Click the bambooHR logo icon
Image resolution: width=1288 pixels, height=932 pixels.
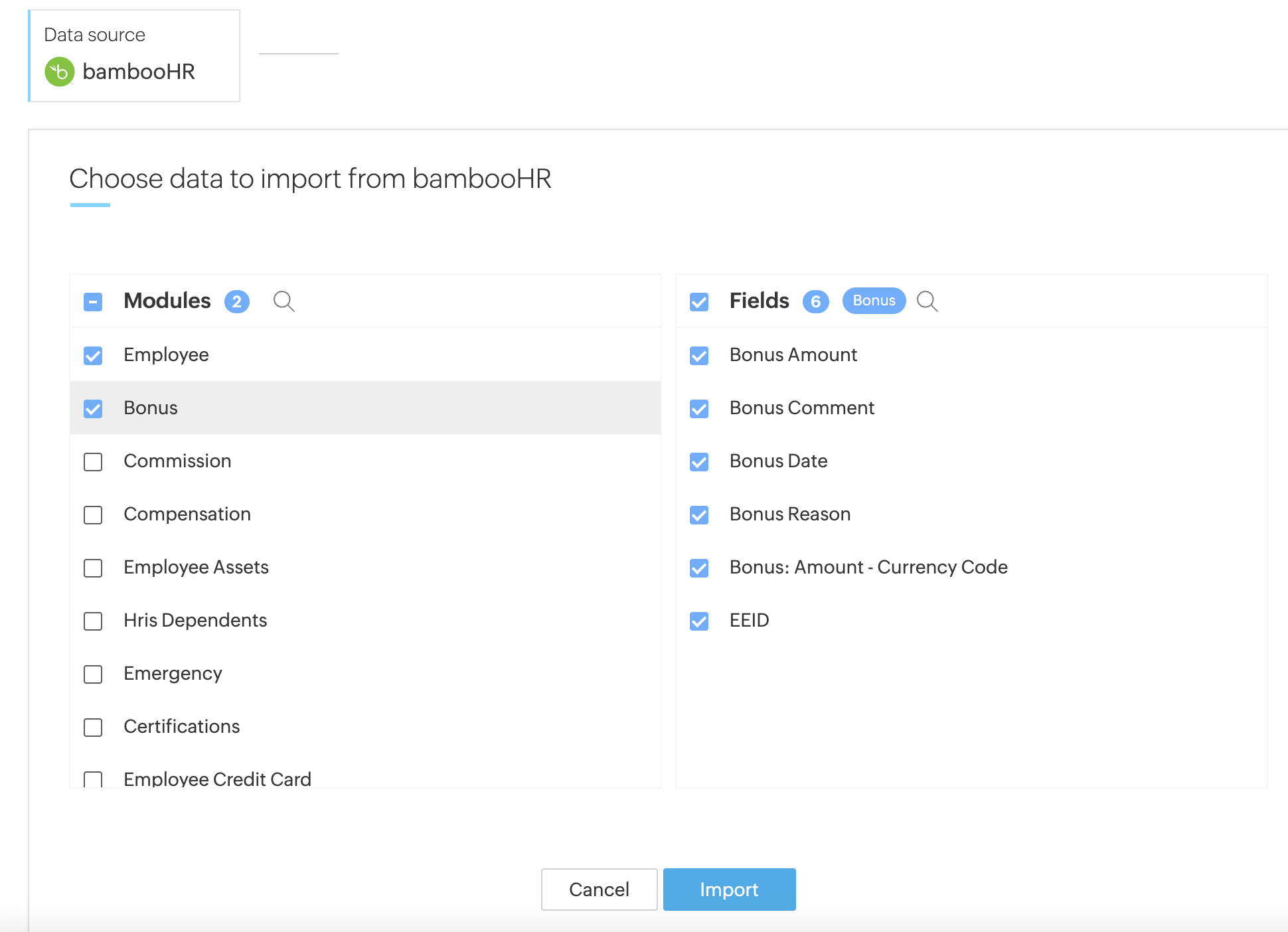(x=59, y=72)
